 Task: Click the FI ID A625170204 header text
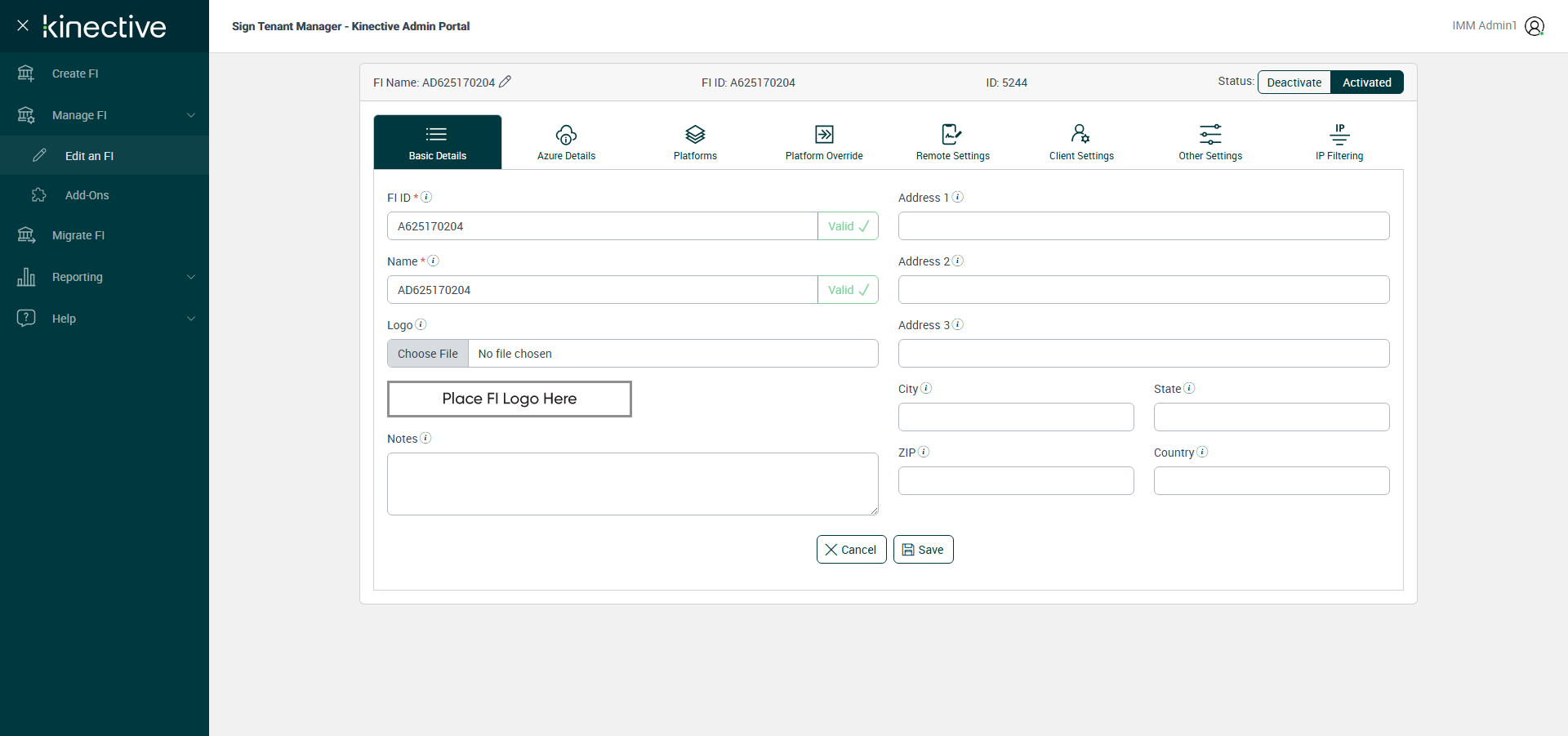(748, 83)
